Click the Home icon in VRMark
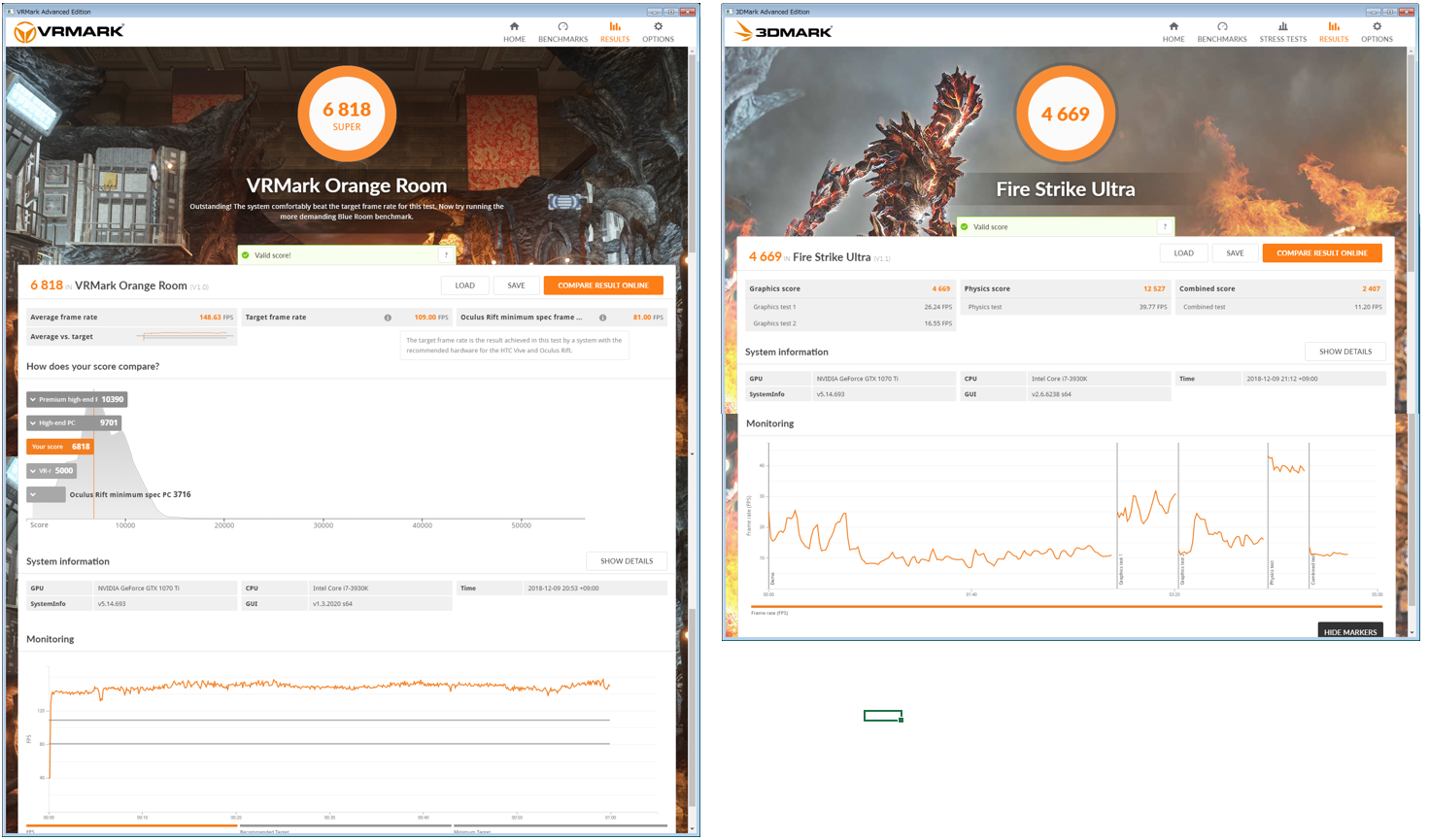 click(x=514, y=26)
